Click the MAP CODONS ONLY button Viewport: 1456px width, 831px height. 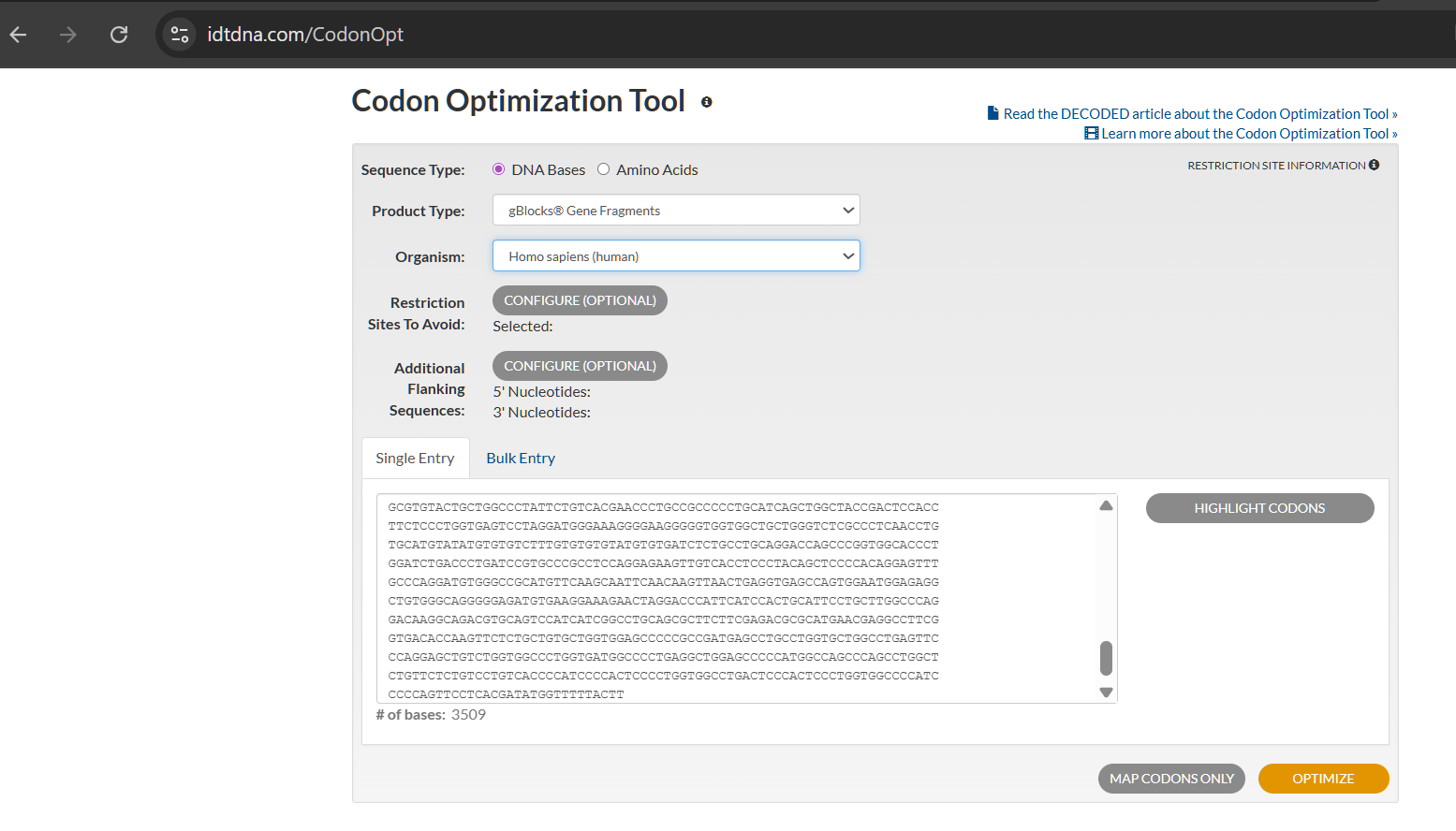point(1171,779)
